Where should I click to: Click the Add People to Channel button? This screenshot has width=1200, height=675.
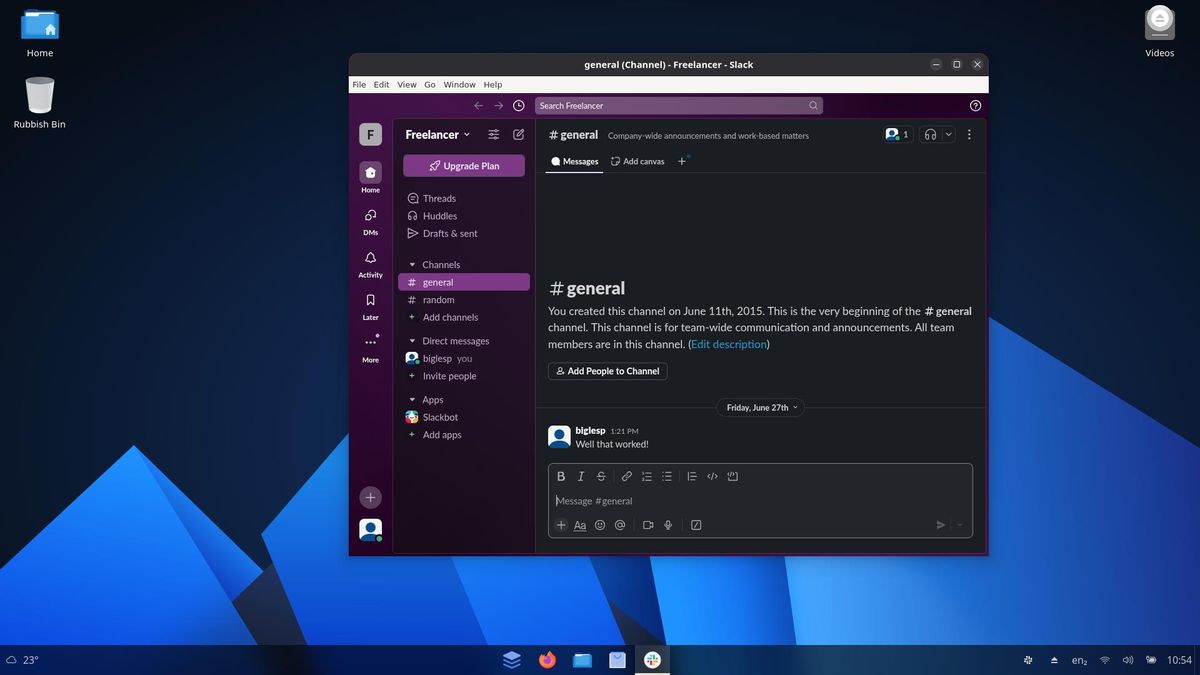607,370
